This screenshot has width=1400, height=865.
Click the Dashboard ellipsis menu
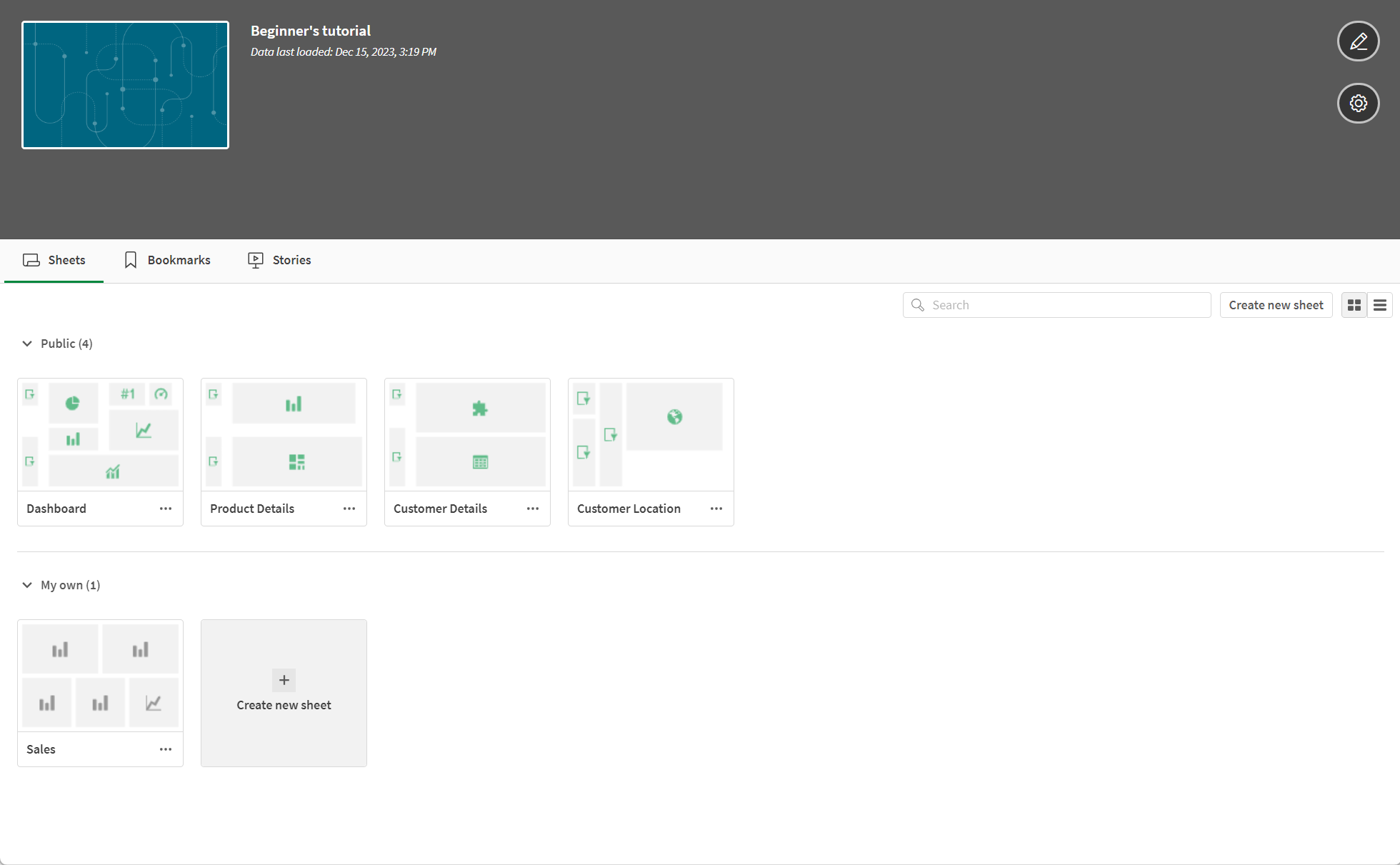tap(165, 508)
